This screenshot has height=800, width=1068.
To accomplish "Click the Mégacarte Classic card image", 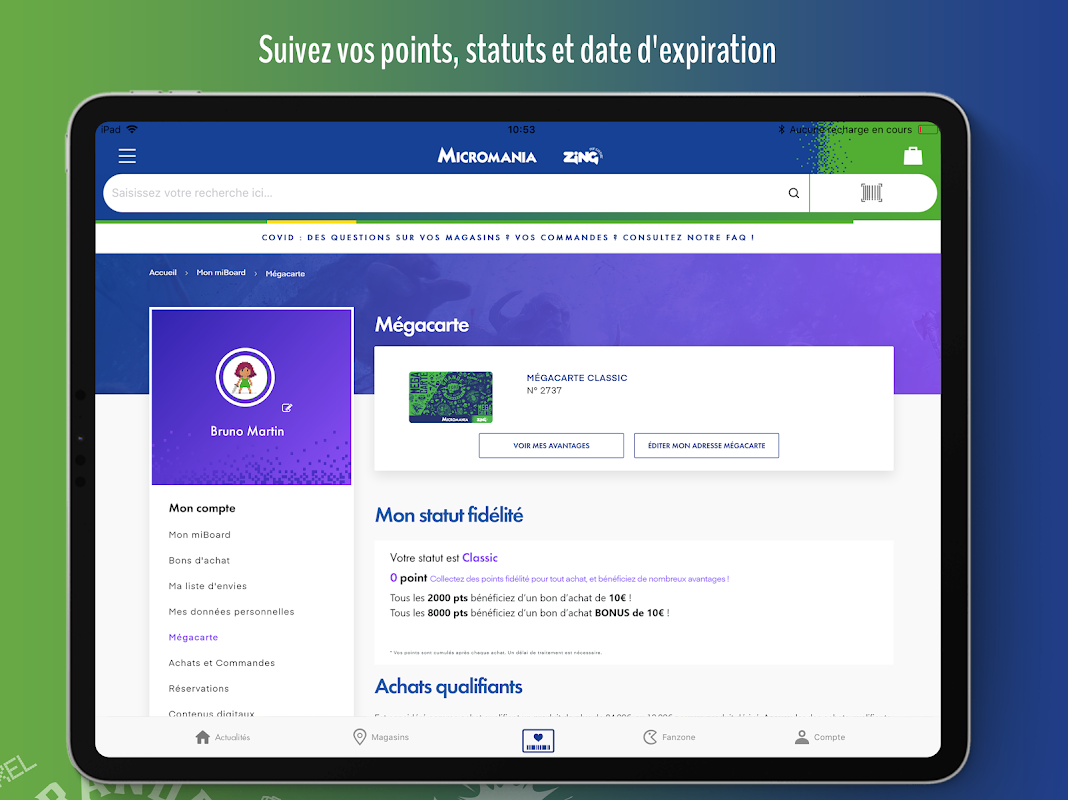I will tap(450, 397).
